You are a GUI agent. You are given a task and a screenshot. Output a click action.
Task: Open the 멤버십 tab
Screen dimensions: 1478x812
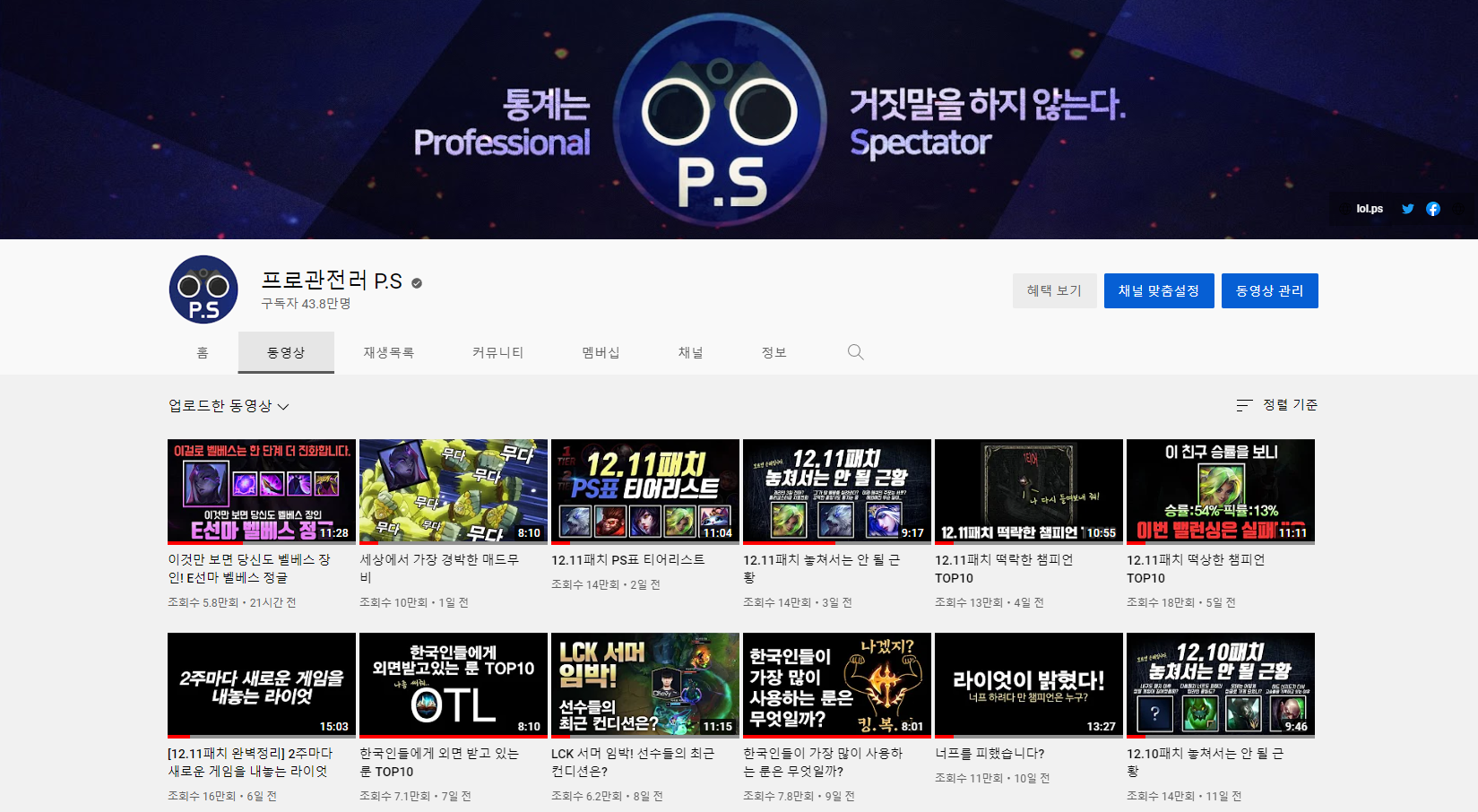(601, 352)
